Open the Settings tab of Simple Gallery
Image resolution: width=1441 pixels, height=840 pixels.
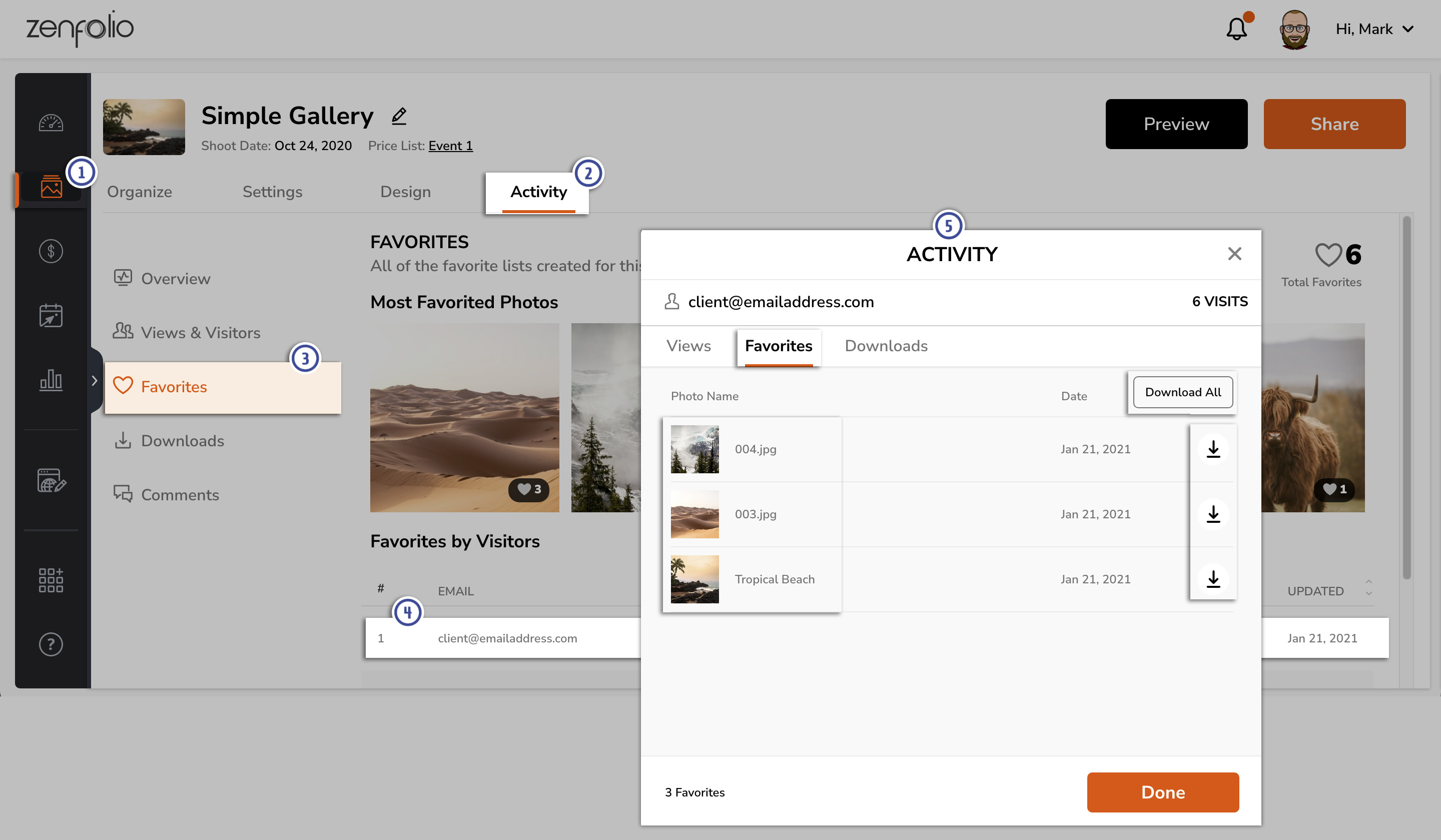point(272,192)
